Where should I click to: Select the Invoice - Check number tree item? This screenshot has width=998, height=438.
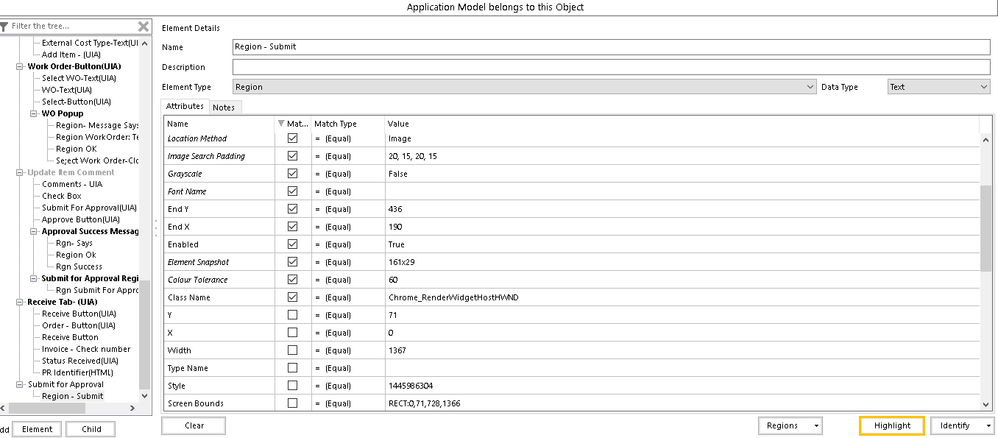tap(86, 349)
